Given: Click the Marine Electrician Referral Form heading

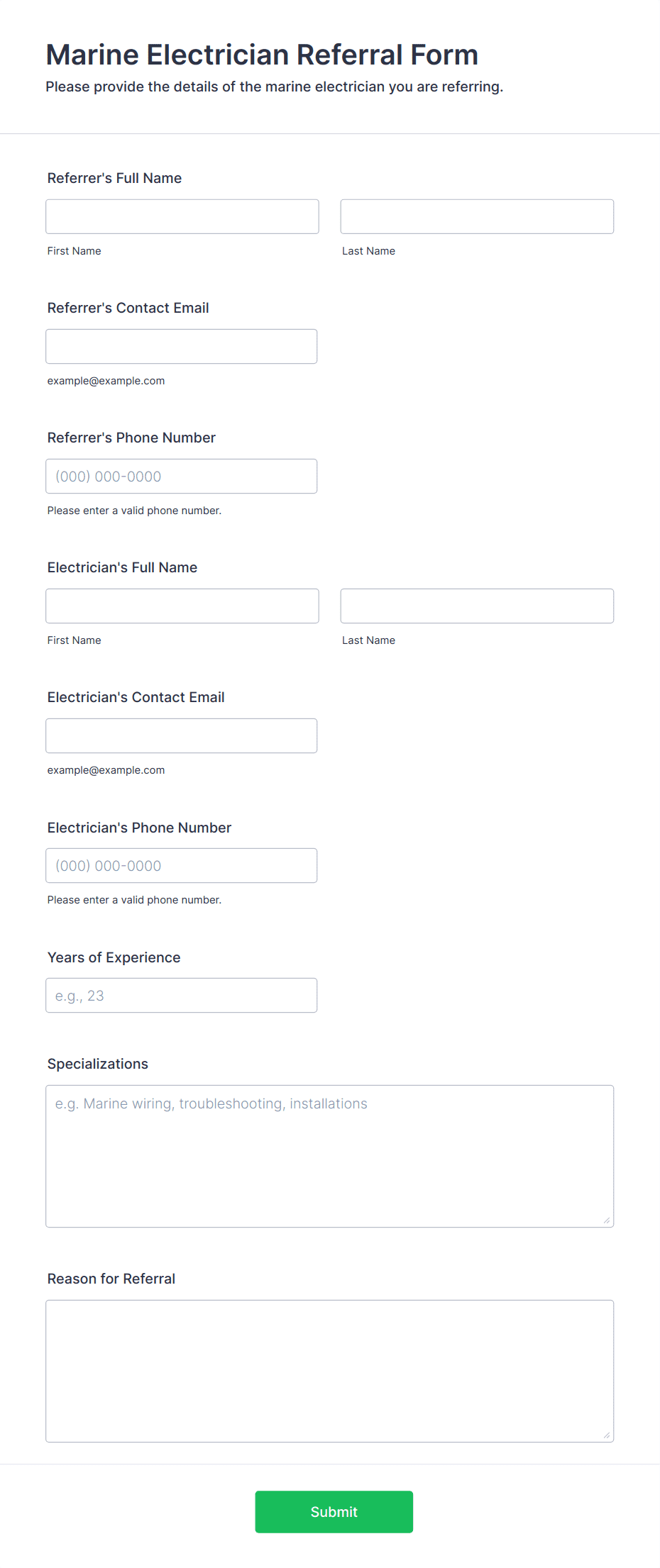Looking at the screenshot, I should click(262, 55).
